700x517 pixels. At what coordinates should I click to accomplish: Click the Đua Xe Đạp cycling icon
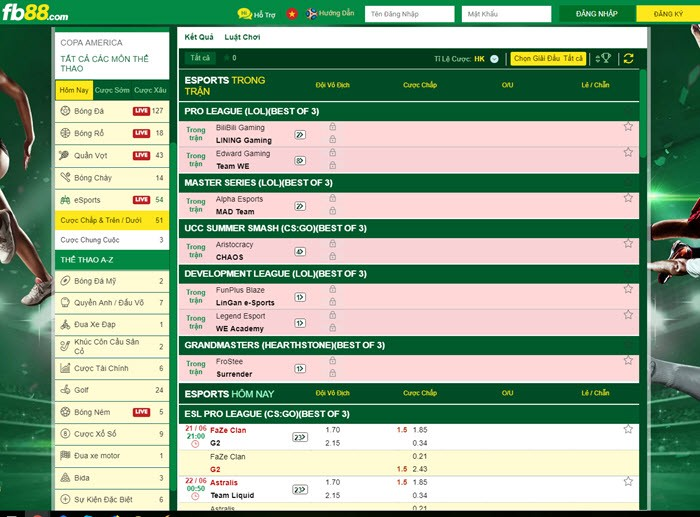point(65,324)
